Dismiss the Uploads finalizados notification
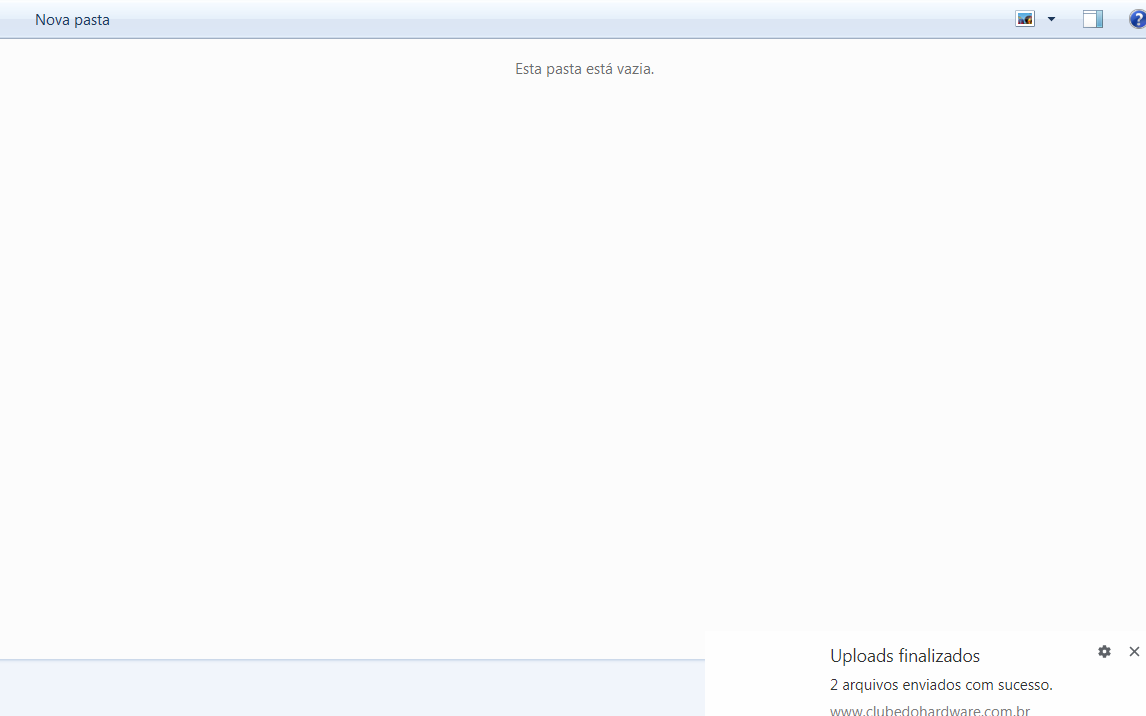This screenshot has width=1146, height=716. [x=1134, y=651]
